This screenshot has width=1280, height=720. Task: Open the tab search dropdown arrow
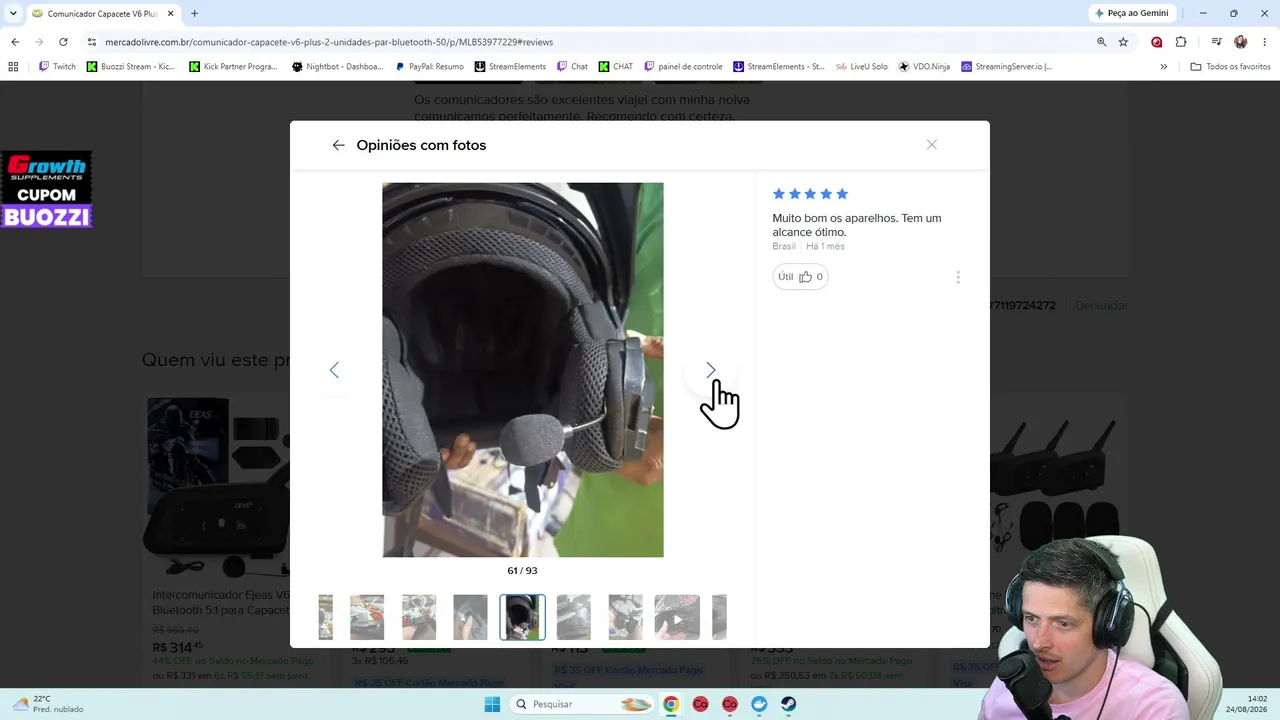13,14
